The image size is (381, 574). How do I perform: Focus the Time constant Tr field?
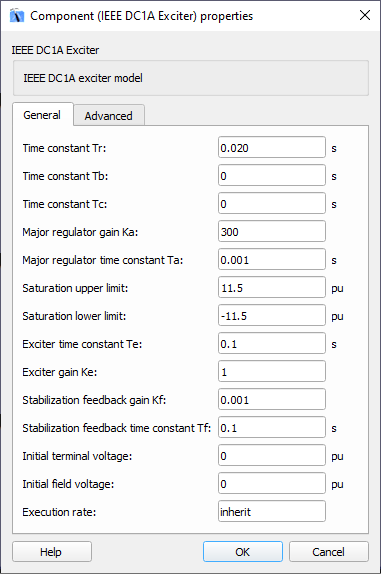click(x=272, y=148)
